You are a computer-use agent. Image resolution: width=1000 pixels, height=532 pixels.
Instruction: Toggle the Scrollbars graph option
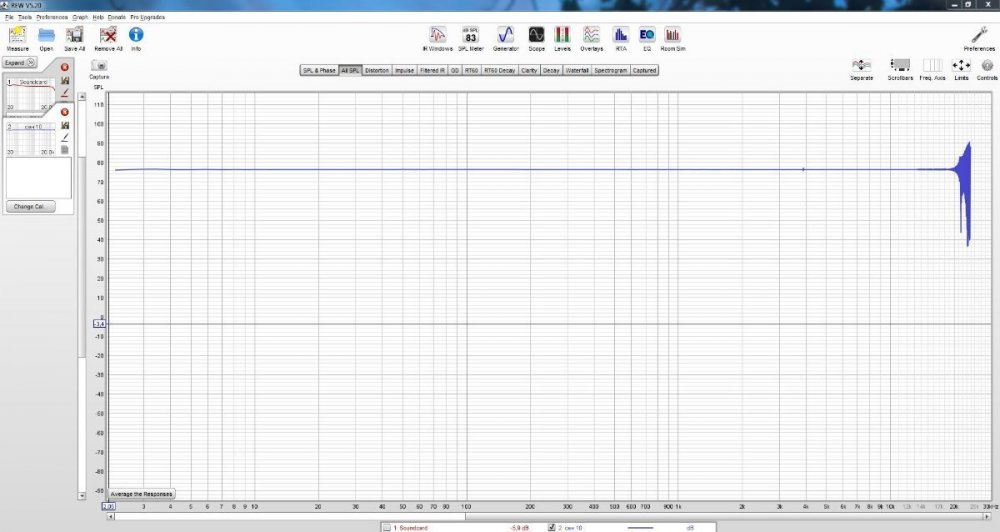point(900,66)
